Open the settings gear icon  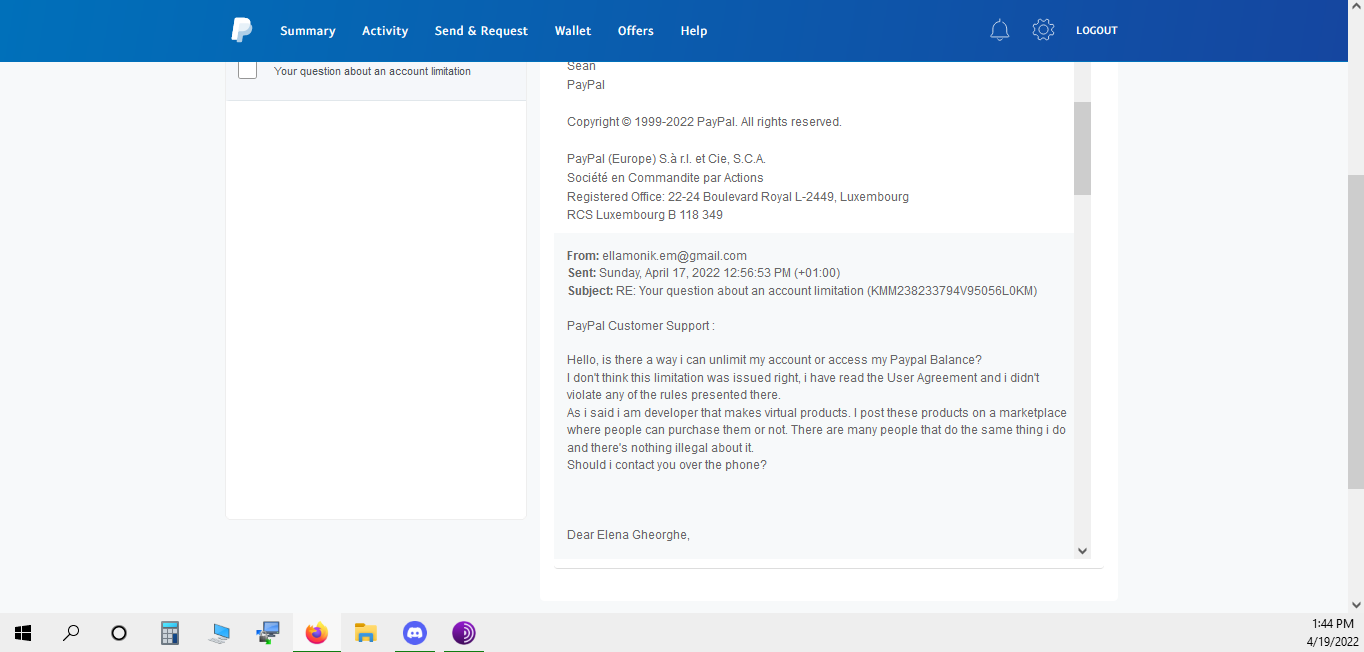point(1043,30)
